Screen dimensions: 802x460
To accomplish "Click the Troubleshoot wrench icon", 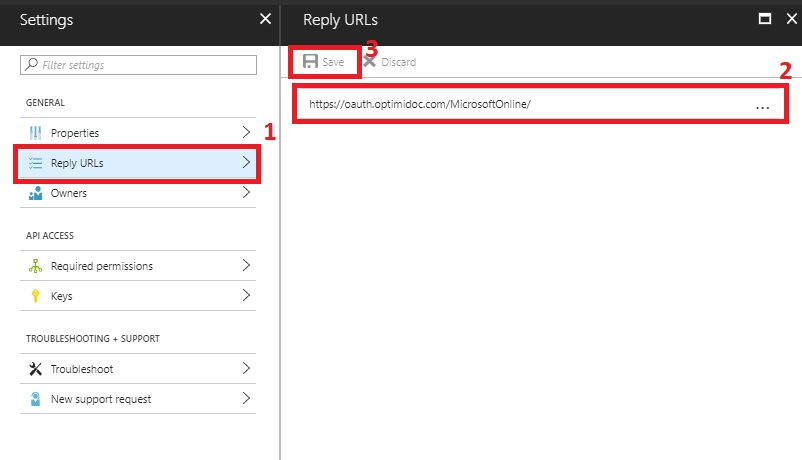I will (x=35, y=369).
